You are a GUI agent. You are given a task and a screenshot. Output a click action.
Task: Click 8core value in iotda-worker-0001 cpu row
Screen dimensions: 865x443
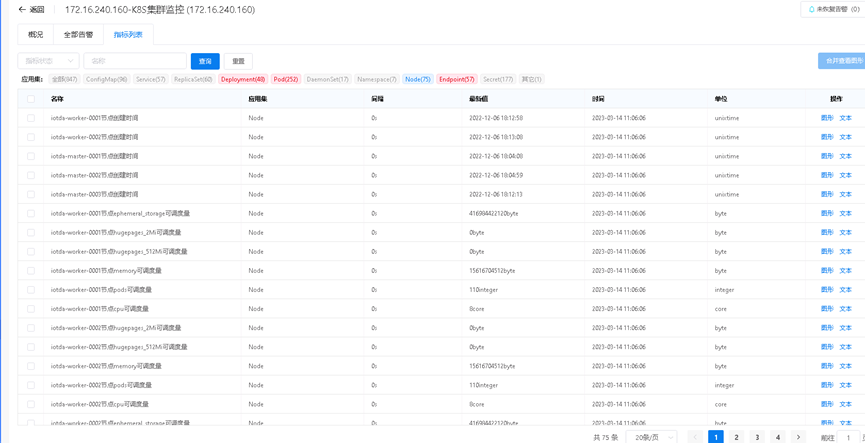(x=476, y=309)
